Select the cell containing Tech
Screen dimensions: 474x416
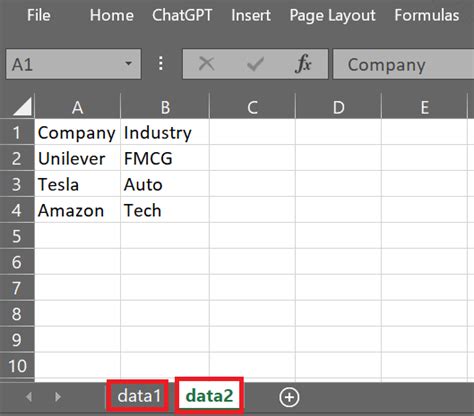coord(165,210)
